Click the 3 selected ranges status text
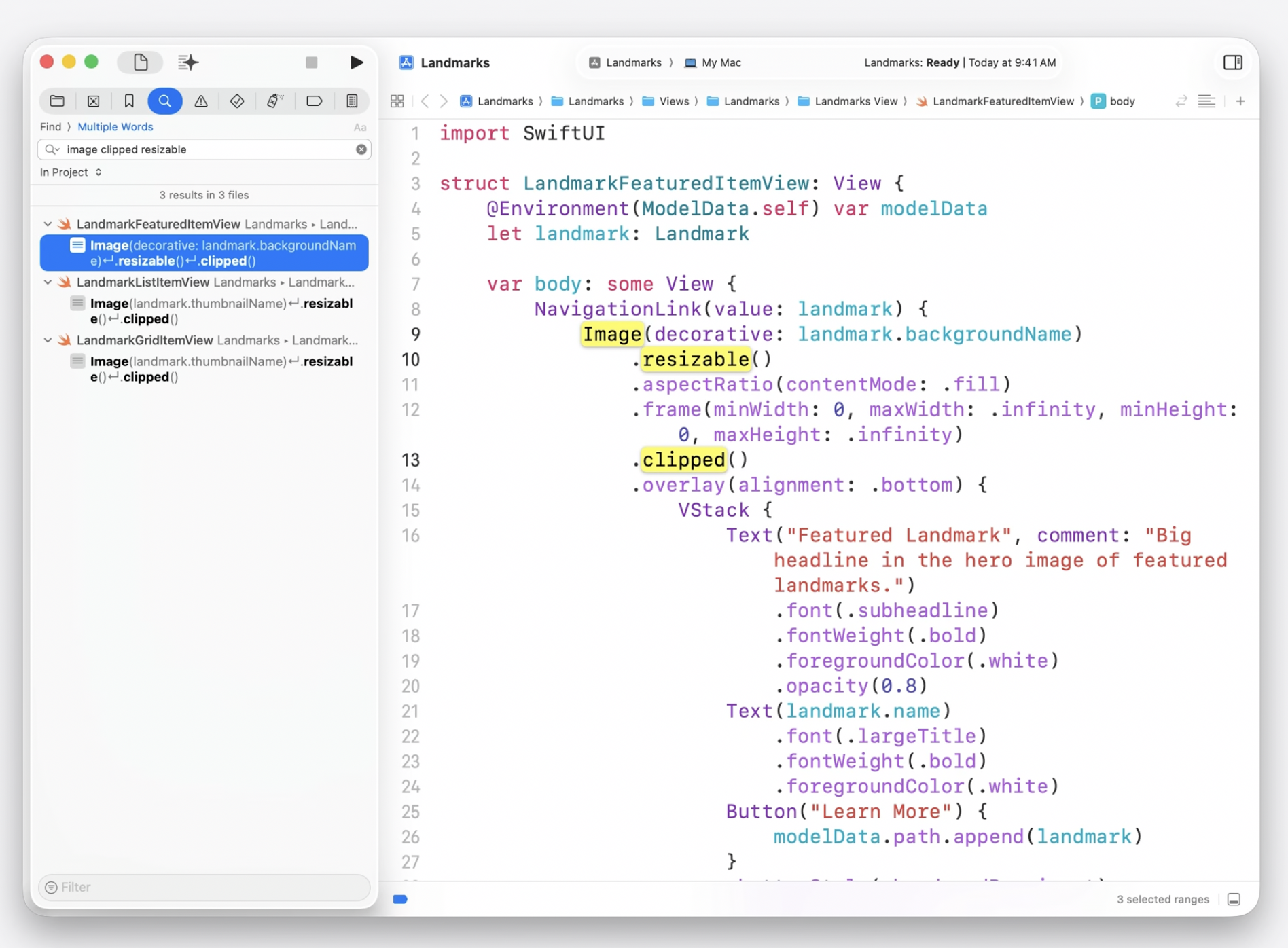Viewport: 1288px width, 948px height. [1163, 900]
